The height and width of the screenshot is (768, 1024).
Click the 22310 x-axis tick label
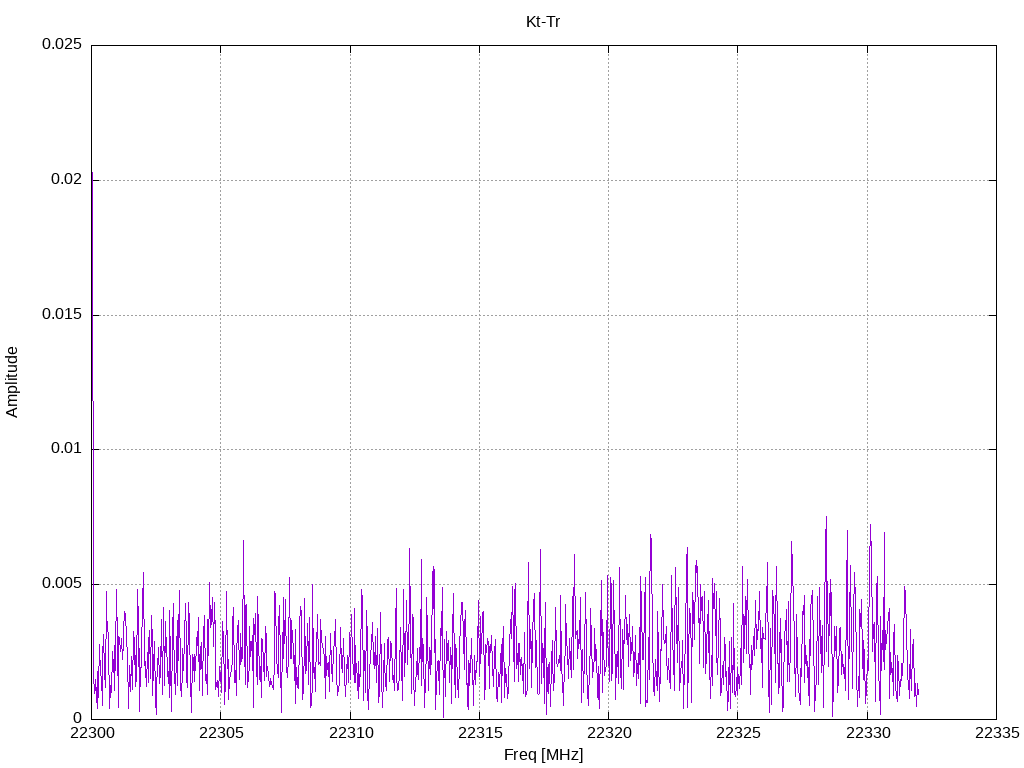[350, 733]
